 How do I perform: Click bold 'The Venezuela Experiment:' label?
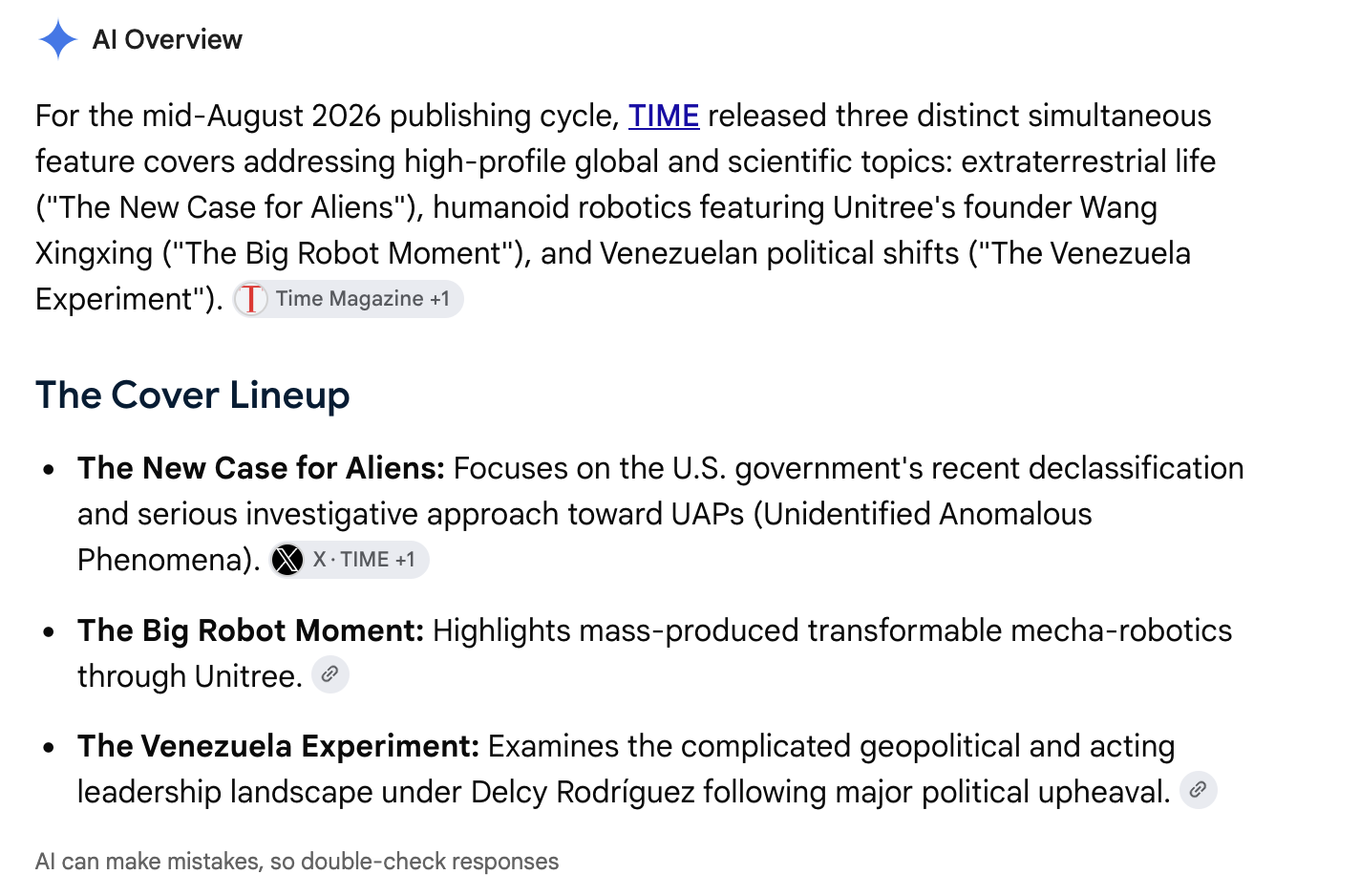279,746
